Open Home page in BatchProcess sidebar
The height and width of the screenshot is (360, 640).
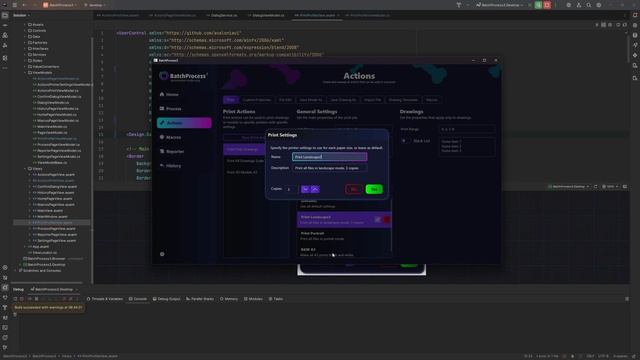click(184, 94)
